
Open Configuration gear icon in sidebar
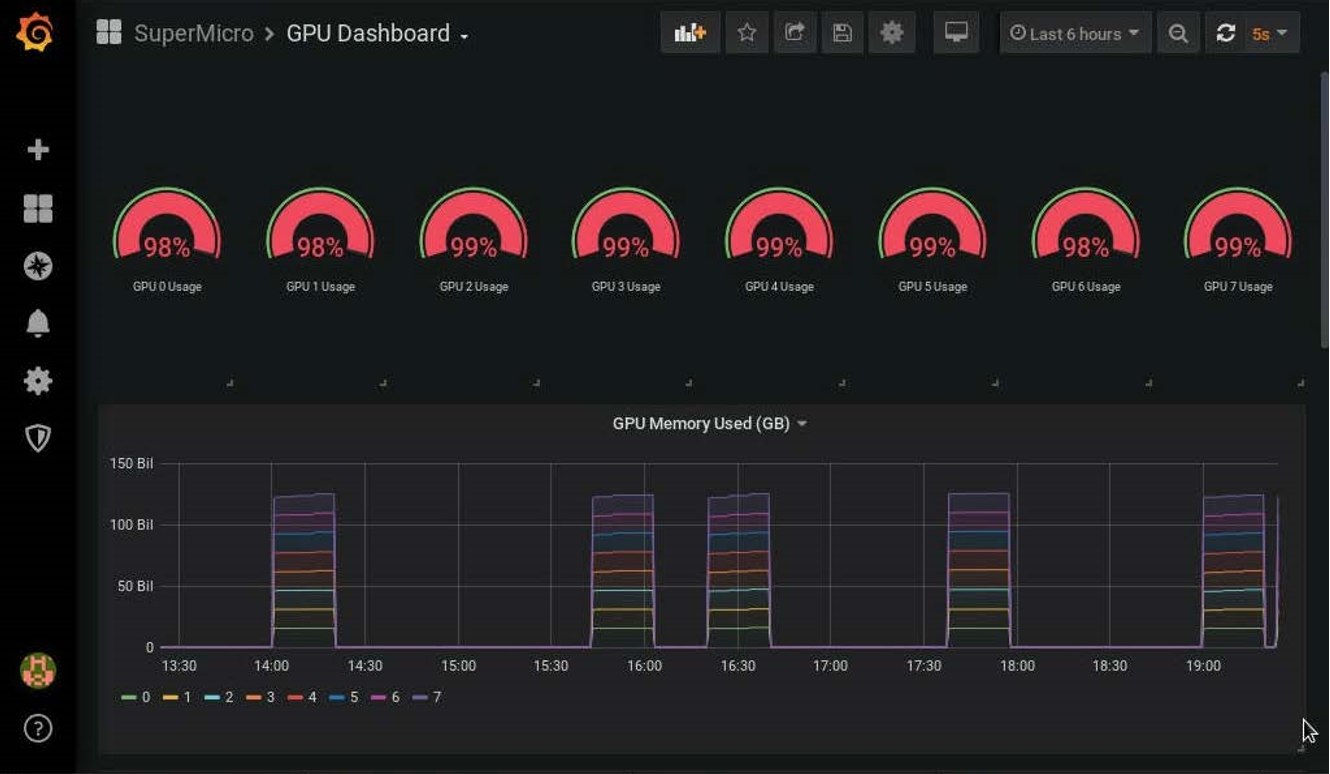(38, 381)
